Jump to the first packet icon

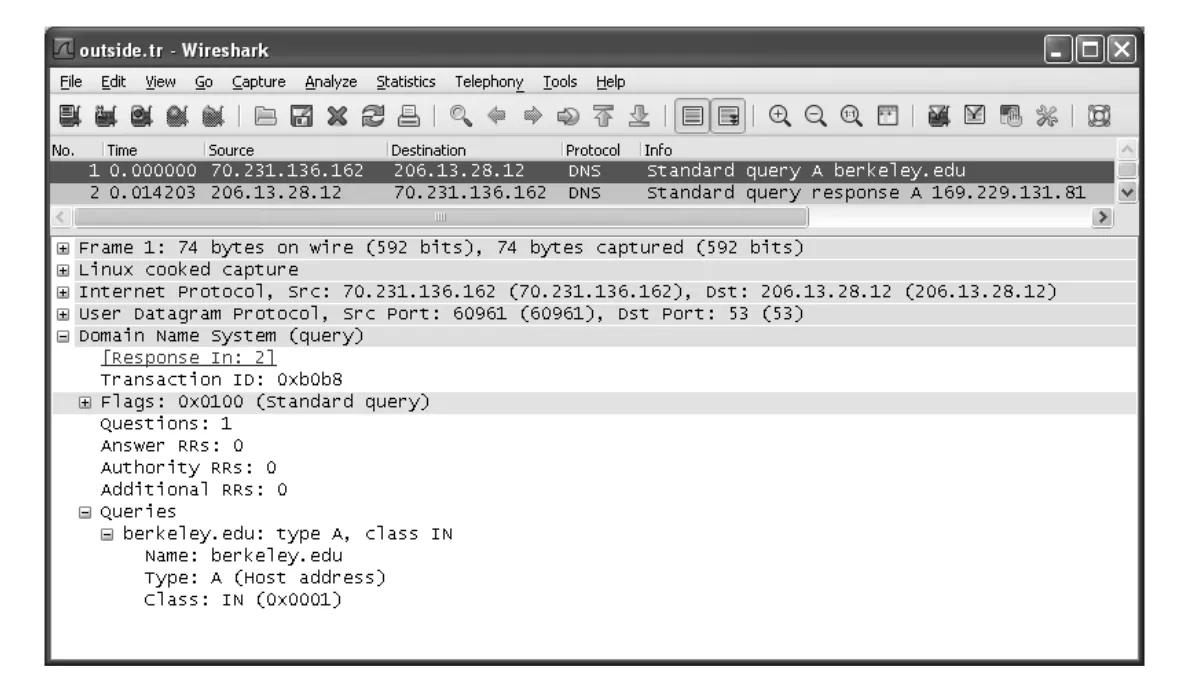pos(604,116)
